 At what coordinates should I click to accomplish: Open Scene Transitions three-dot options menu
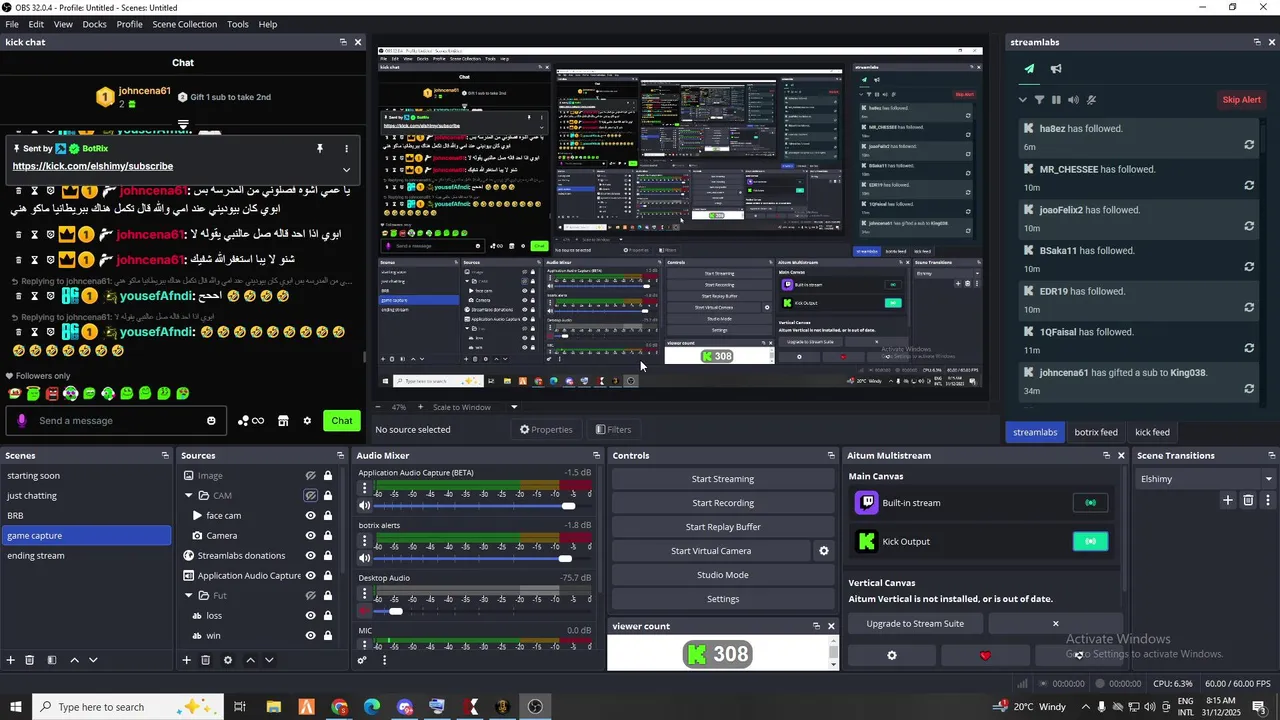pyautogui.click(x=1268, y=500)
